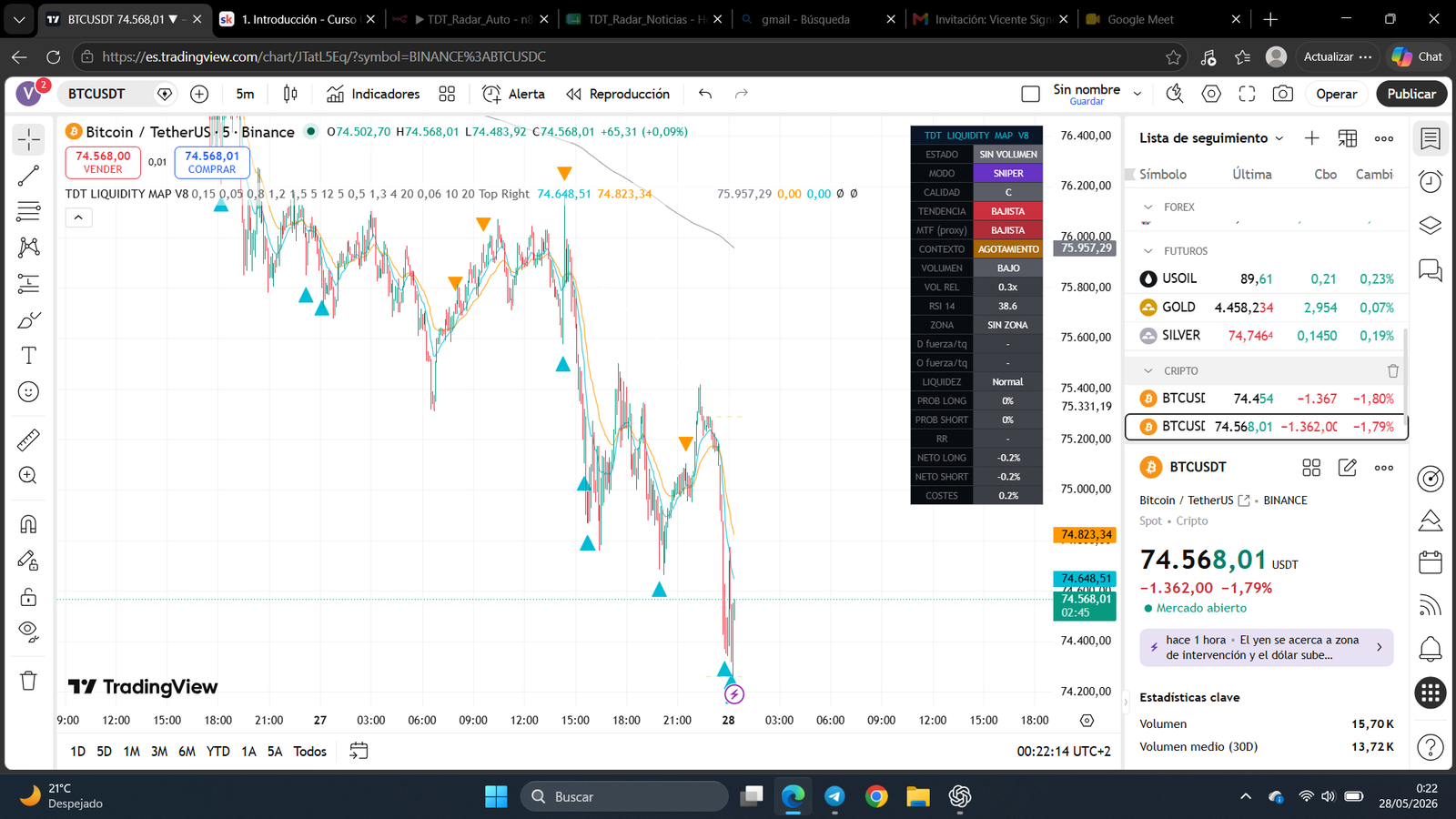Image resolution: width=1456 pixels, height=819 pixels.
Task: Select the crosshair cursor tool
Action: point(29,139)
